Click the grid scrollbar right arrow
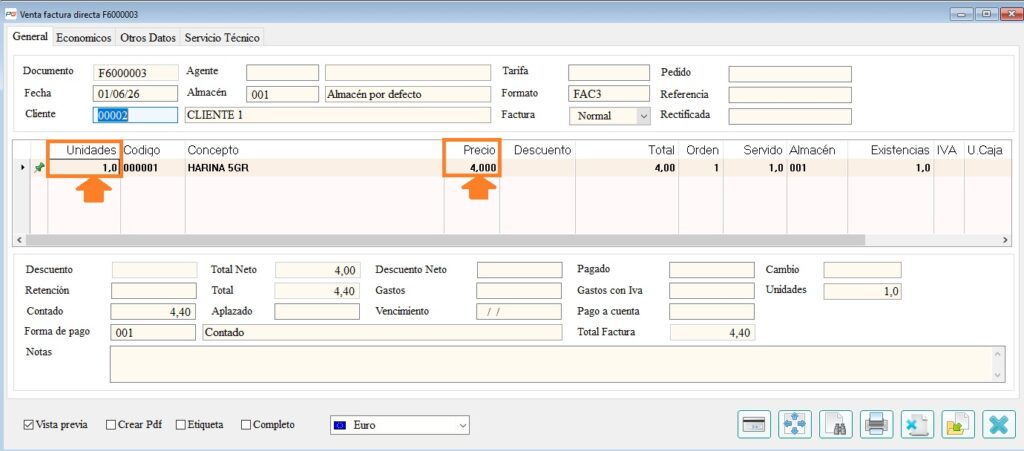Image resolution: width=1024 pixels, height=451 pixels. [1005, 240]
